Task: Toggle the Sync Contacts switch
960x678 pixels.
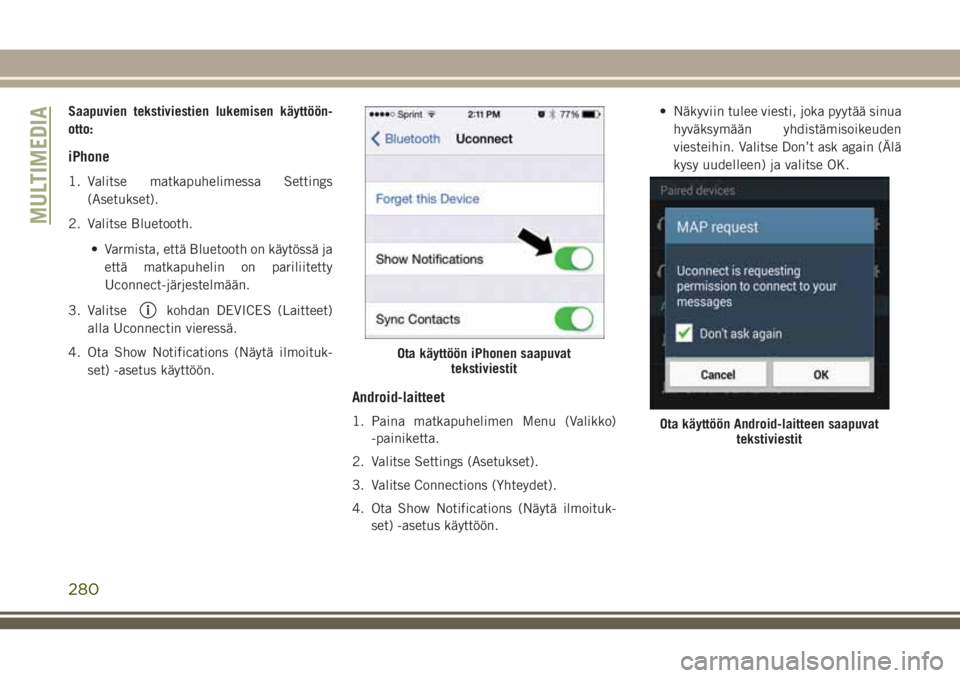Action: point(574,319)
